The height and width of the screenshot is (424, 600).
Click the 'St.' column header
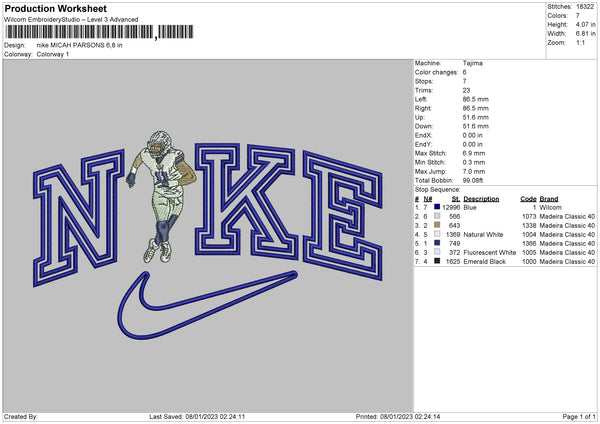click(456, 199)
